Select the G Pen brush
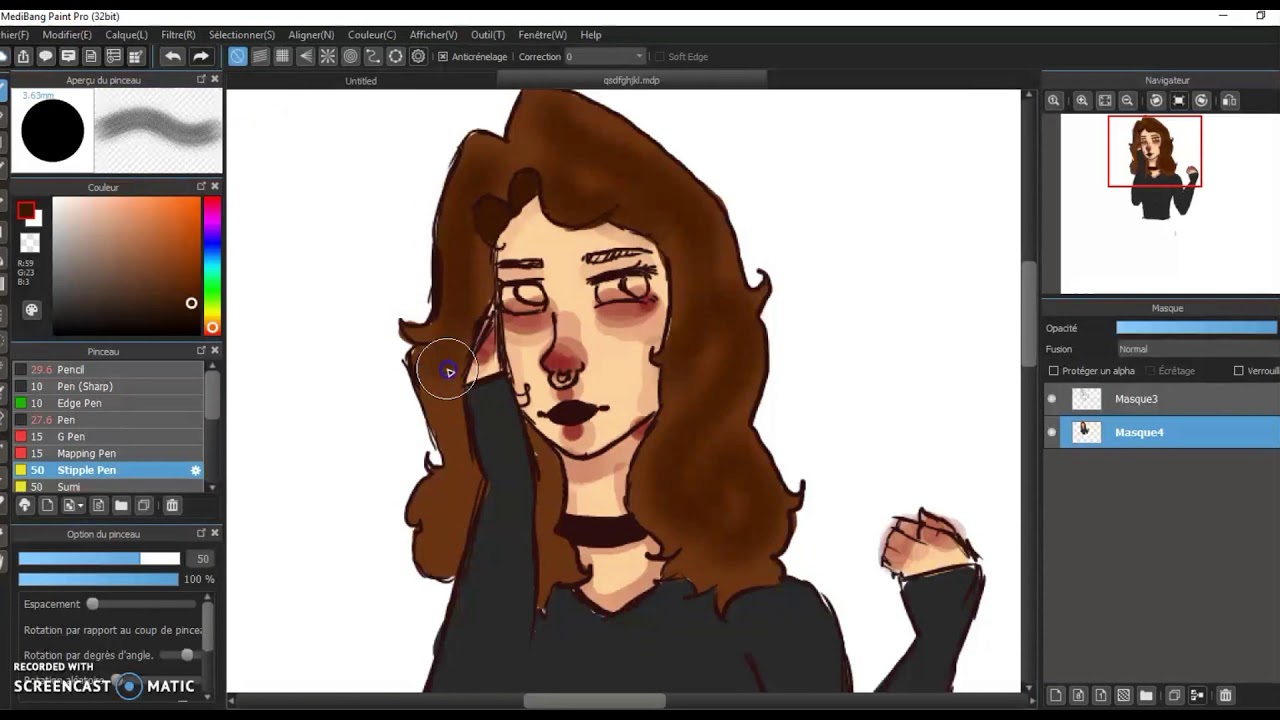1280x720 pixels. click(x=107, y=437)
